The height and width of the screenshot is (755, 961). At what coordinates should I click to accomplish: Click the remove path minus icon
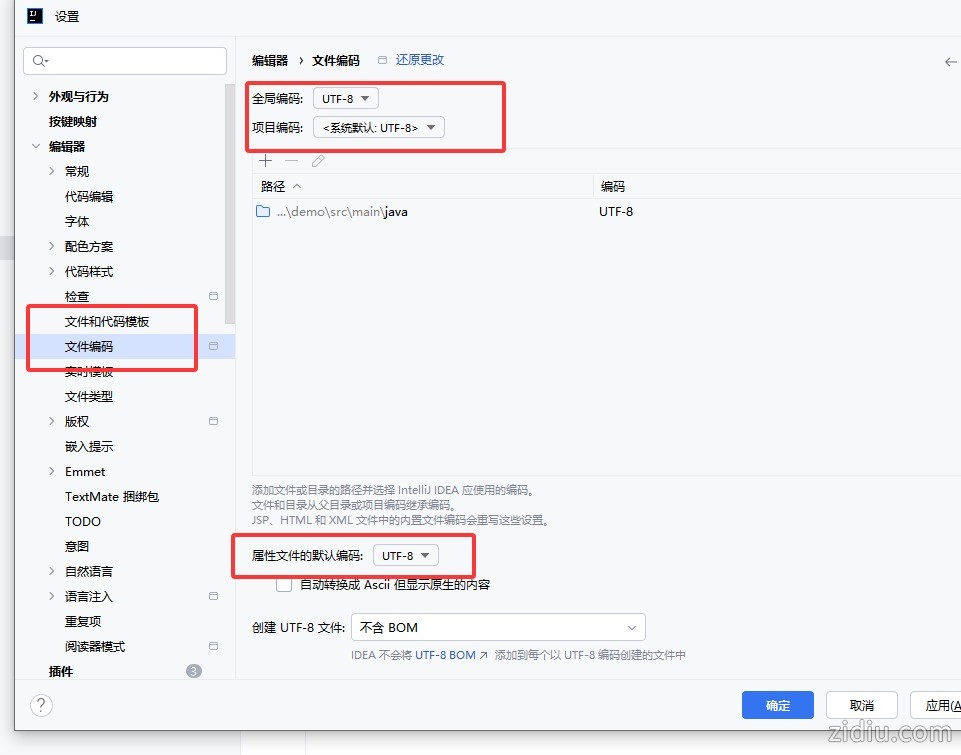(x=291, y=161)
